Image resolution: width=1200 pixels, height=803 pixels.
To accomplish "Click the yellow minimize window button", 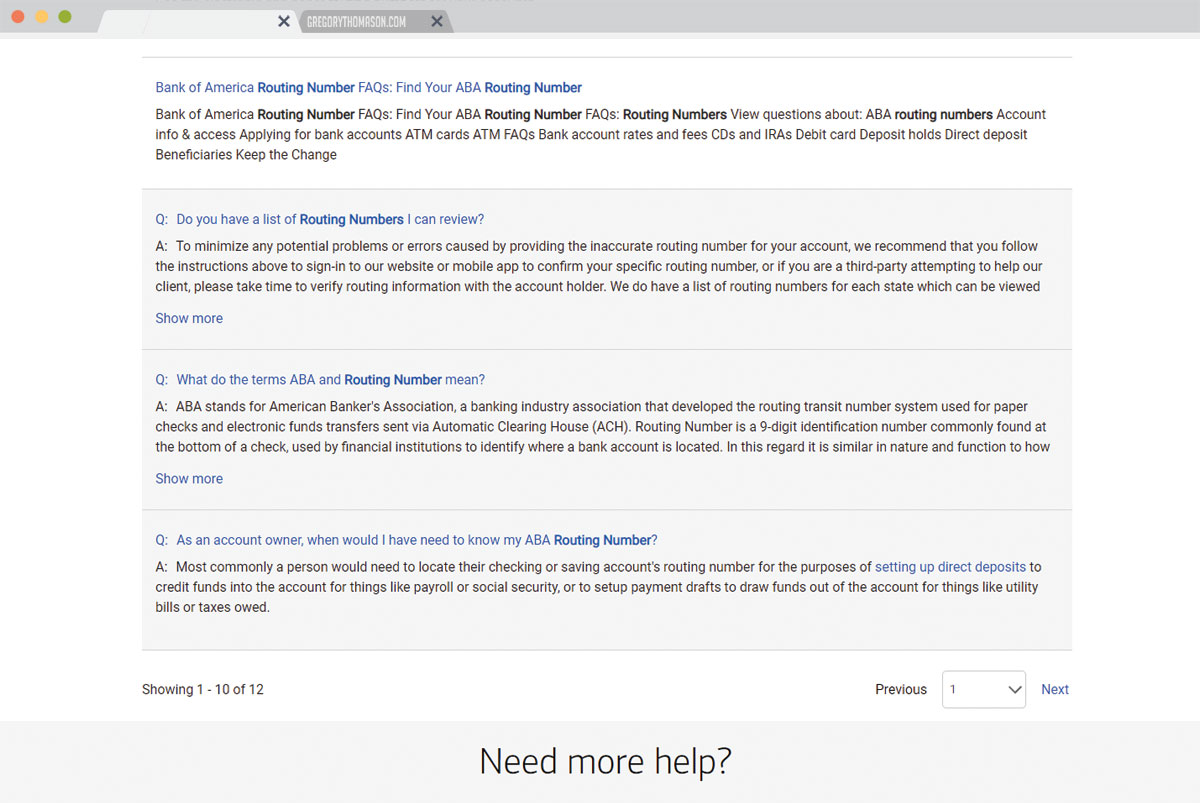I will pos(42,17).
